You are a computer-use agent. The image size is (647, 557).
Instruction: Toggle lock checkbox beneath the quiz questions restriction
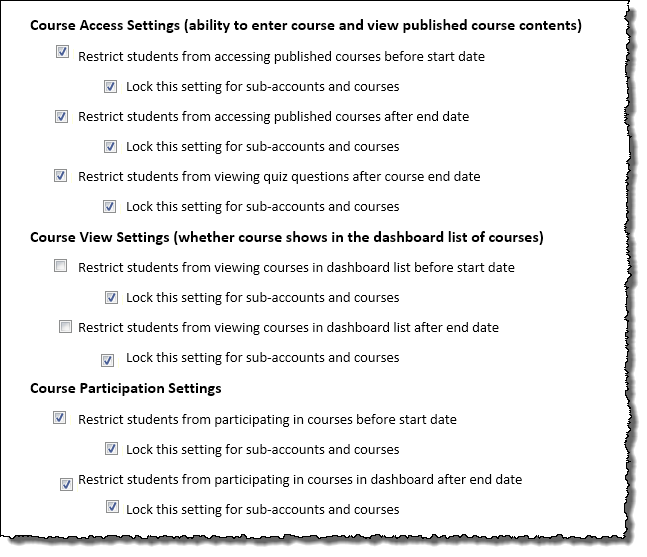(x=110, y=207)
